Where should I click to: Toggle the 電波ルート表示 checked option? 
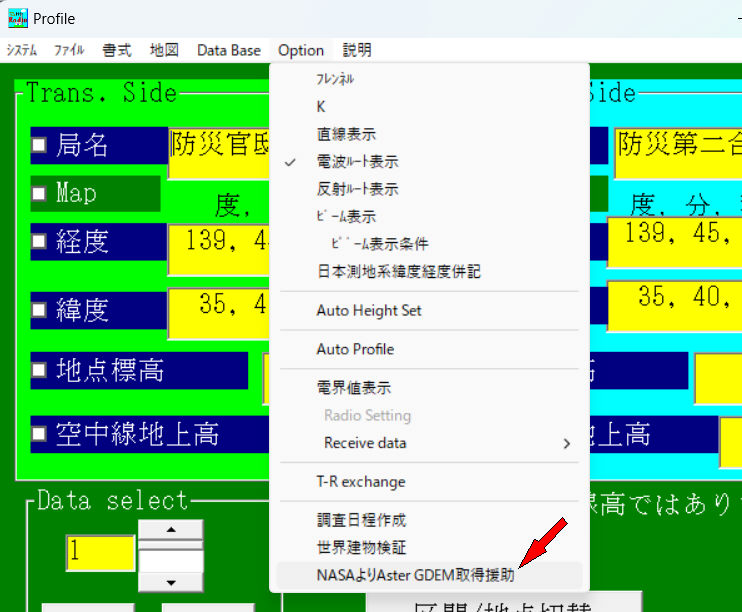(357, 161)
